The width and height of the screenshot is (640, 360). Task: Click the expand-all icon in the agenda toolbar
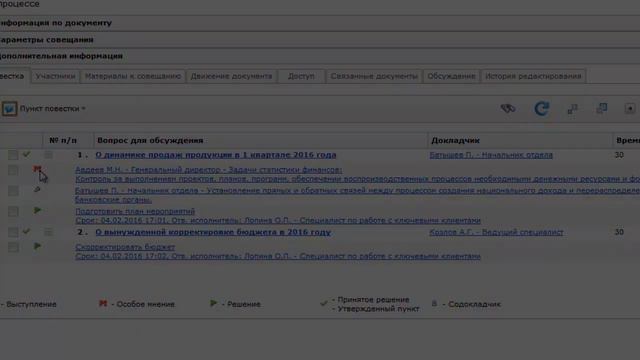(602, 108)
